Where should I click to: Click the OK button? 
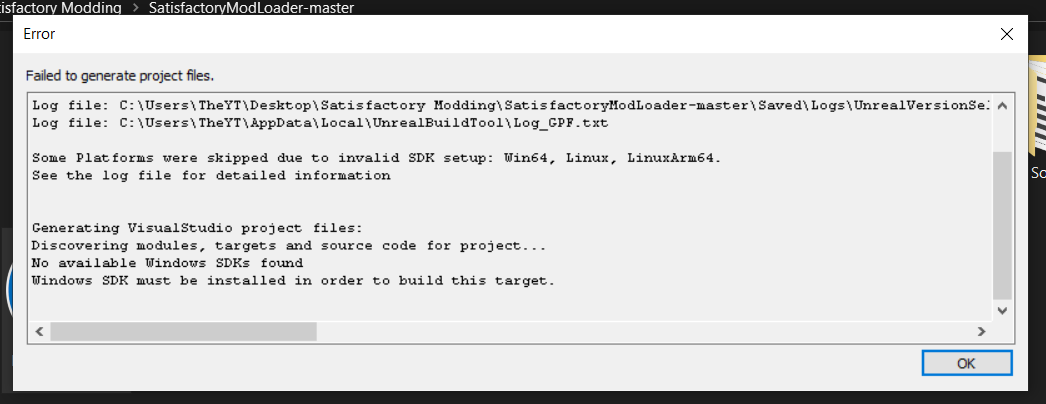point(967,363)
